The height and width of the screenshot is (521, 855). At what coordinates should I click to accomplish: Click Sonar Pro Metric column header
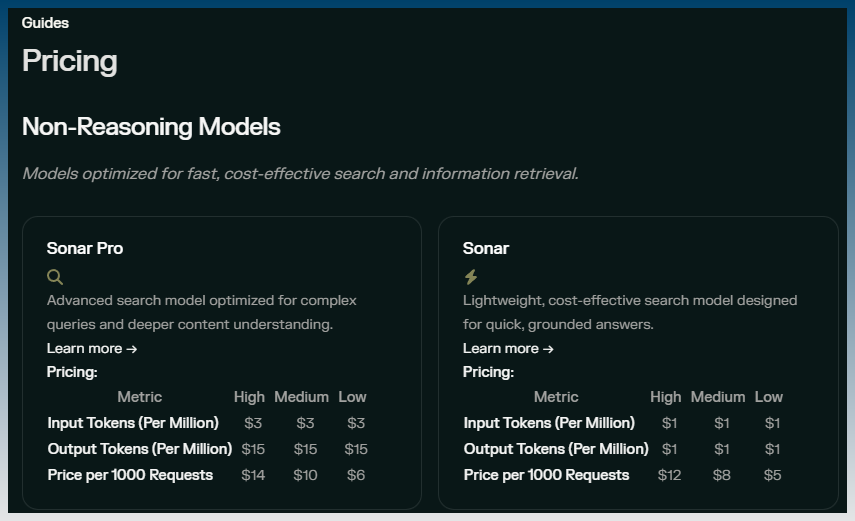(140, 397)
